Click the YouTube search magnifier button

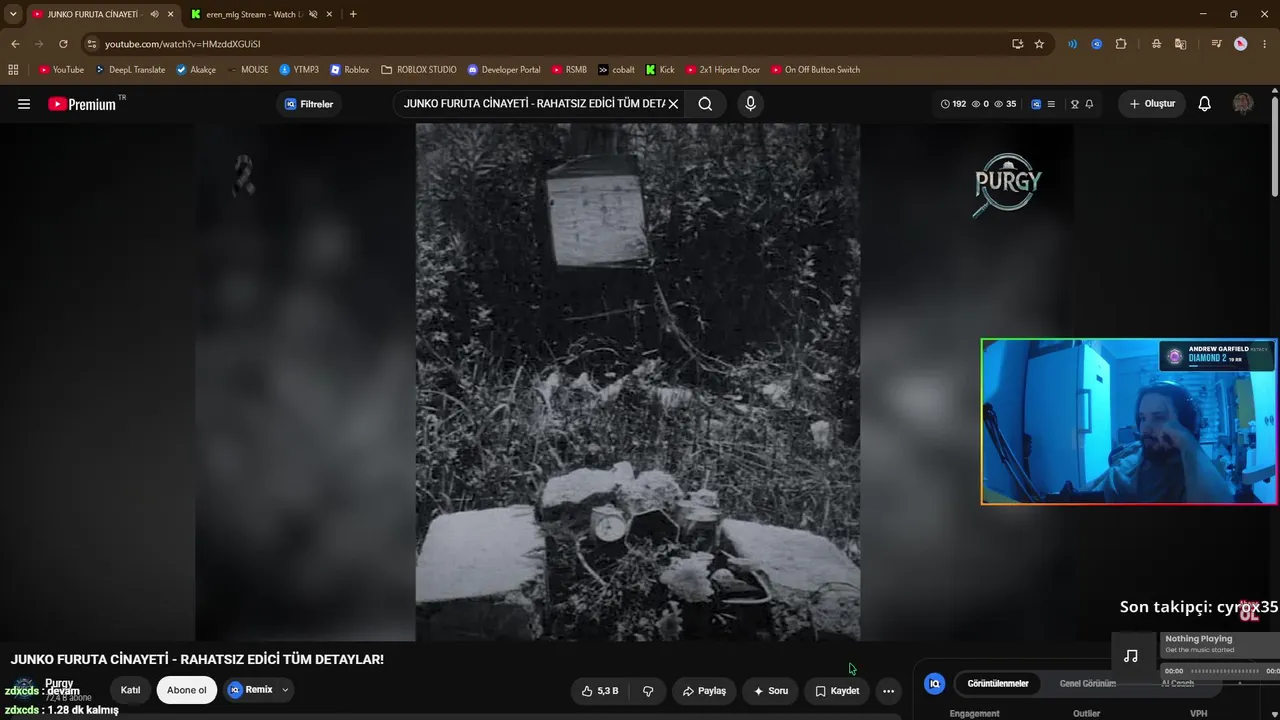click(705, 104)
